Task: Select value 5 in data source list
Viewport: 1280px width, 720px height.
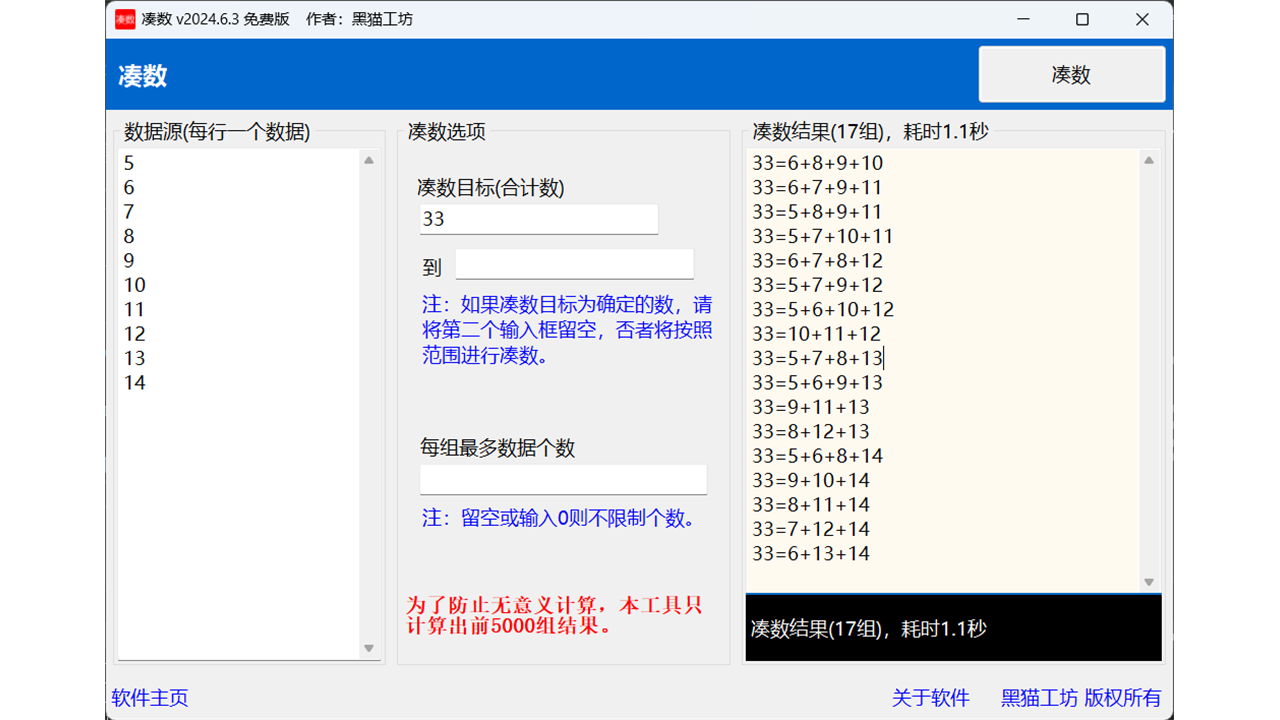Action: 129,163
